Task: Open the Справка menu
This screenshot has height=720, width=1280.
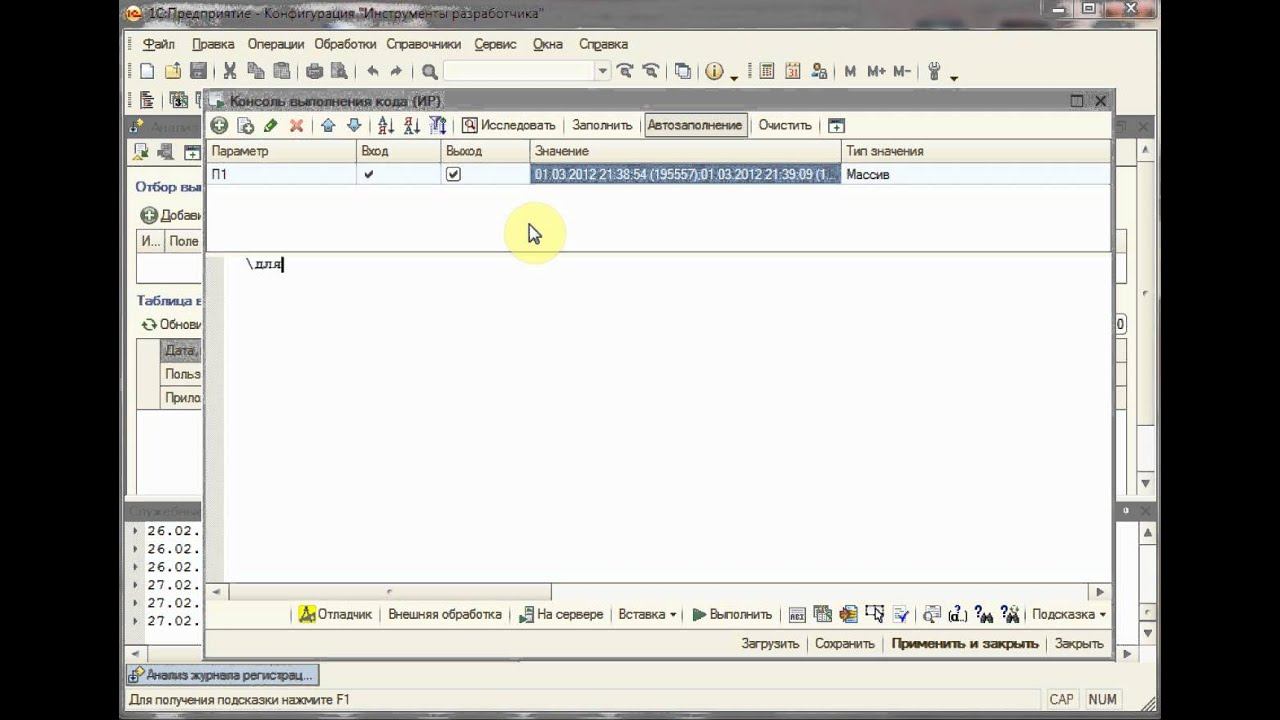Action: [x=603, y=44]
